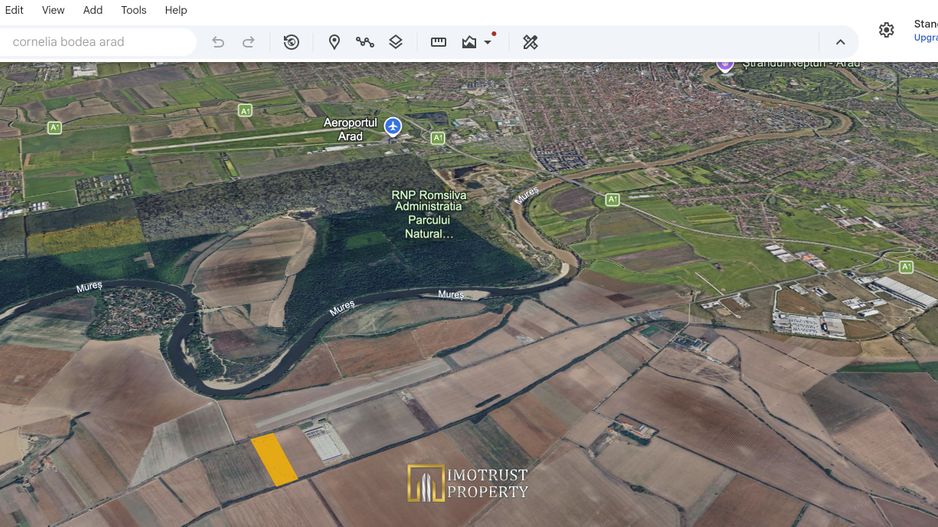Open the dropdown arrow beside image overlay
938x527 pixels.
click(x=488, y=42)
